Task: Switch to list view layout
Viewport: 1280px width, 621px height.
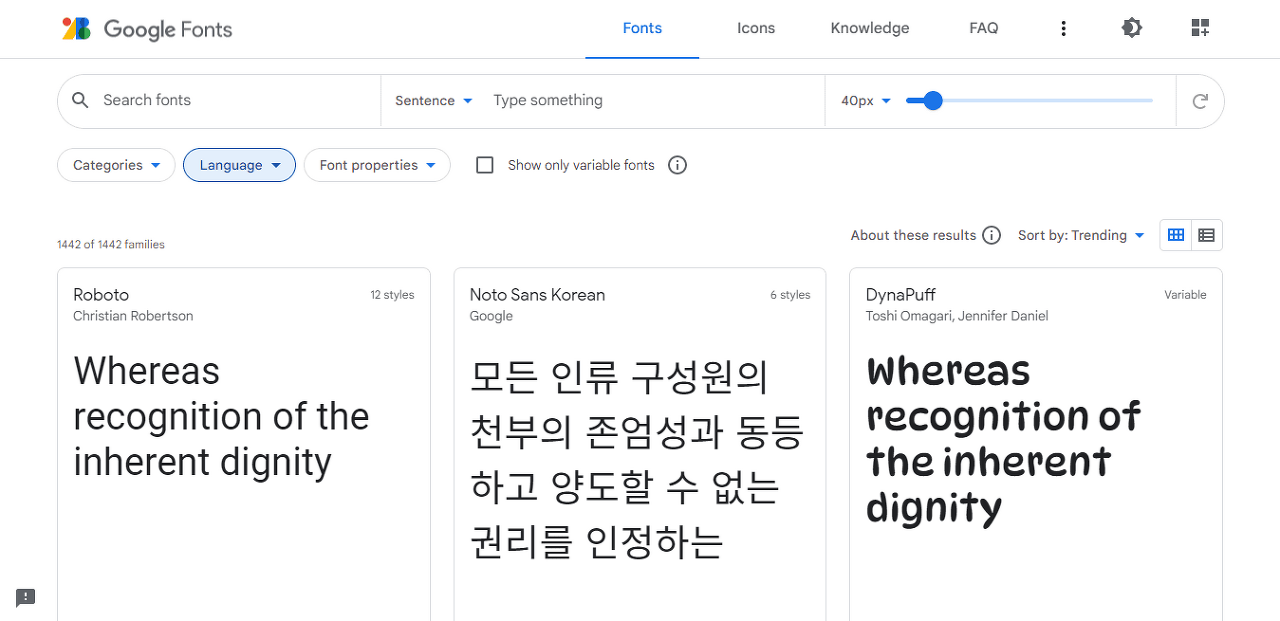Action: click(1206, 234)
